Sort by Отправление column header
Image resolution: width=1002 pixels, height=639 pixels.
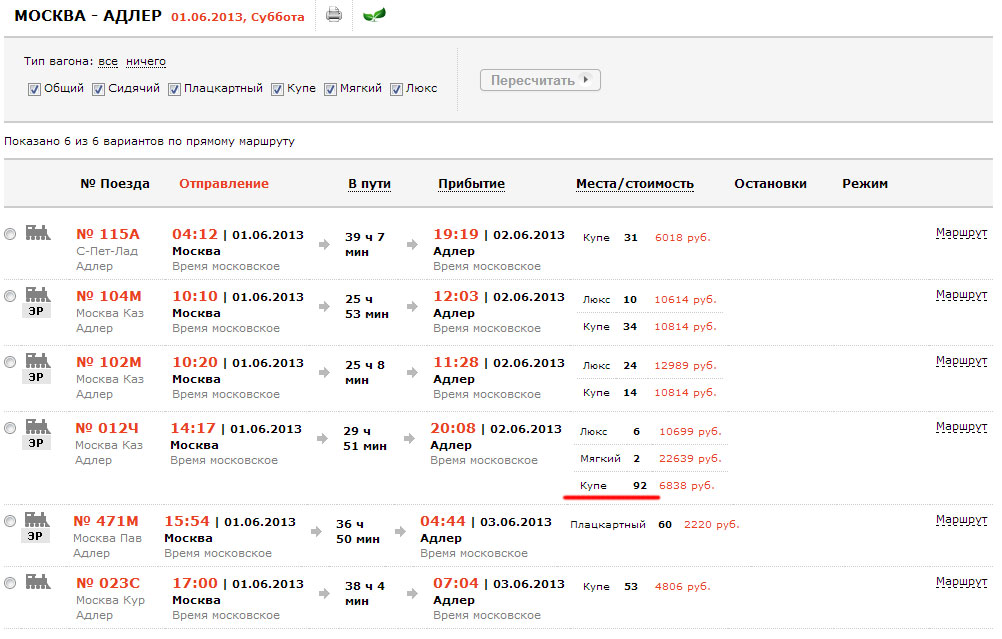point(224,184)
